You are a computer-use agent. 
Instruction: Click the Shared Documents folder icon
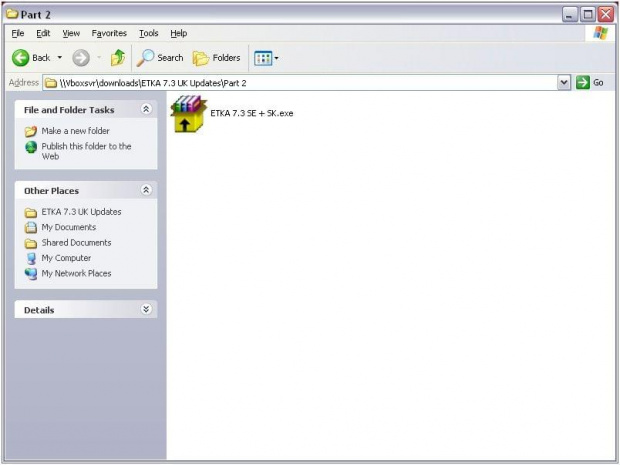pos(31,243)
